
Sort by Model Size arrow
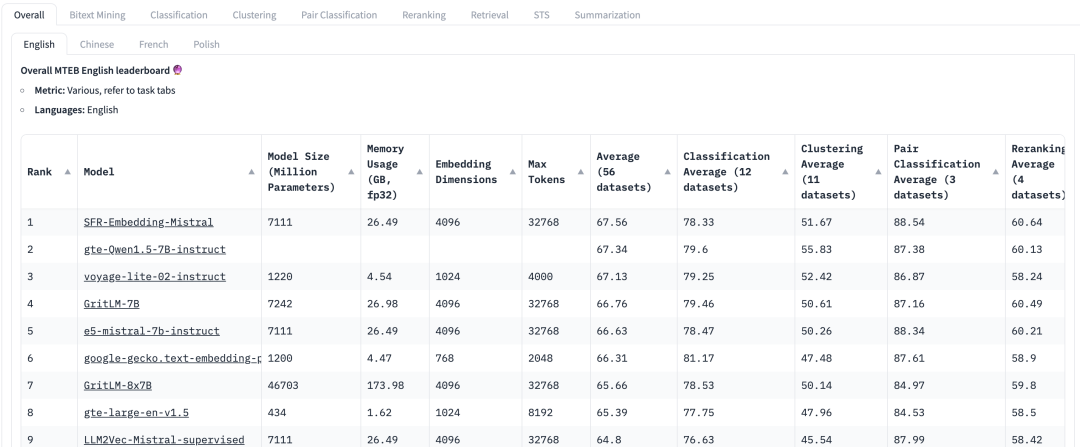(x=351, y=172)
